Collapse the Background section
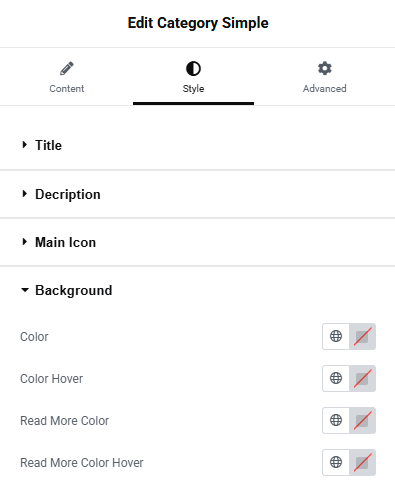Viewport: 395px width, 493px height. point(197,290)
